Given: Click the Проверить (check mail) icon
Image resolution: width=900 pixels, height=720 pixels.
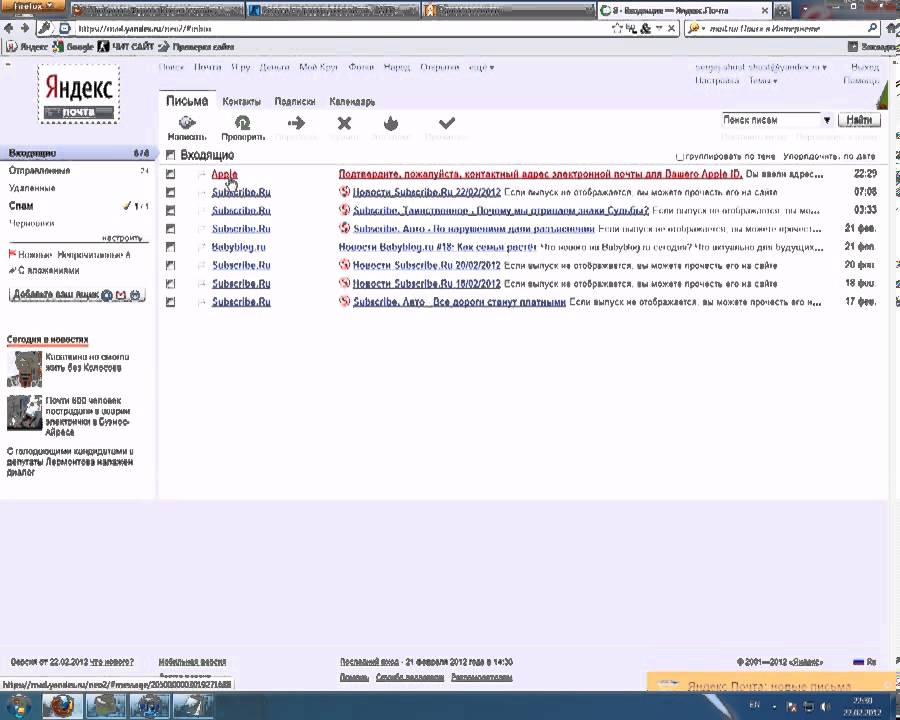Looking at the screenshot, I should tap(243, 122).
